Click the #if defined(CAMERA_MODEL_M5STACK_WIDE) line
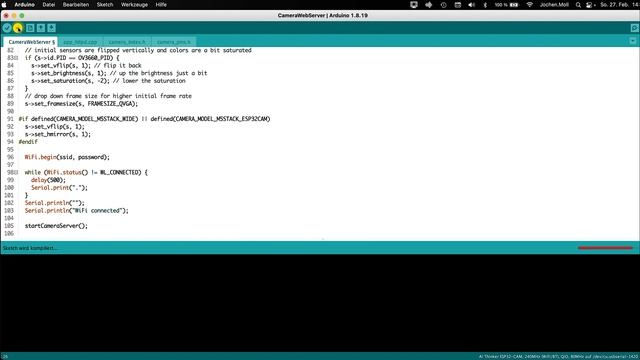This screenshot has width=640, height=360. [144, 119]
